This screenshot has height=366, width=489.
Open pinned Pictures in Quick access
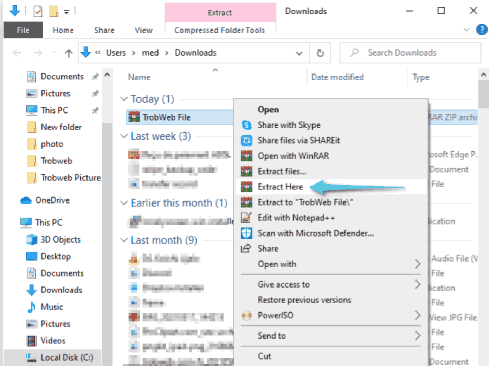pyautogui.click(x=55, y=93)
